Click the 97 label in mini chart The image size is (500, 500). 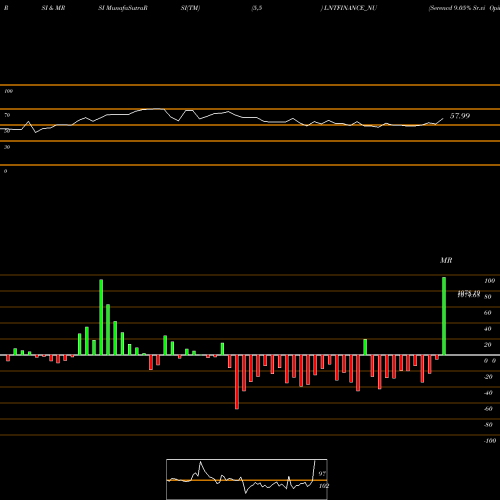(322, 474)
